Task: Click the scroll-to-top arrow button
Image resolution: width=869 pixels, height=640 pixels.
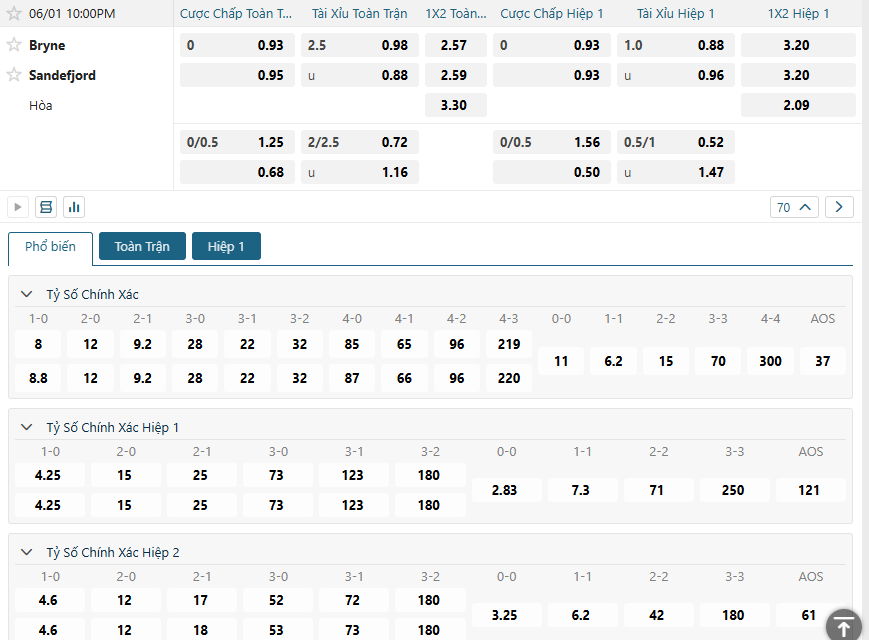Action: (843, 626)
